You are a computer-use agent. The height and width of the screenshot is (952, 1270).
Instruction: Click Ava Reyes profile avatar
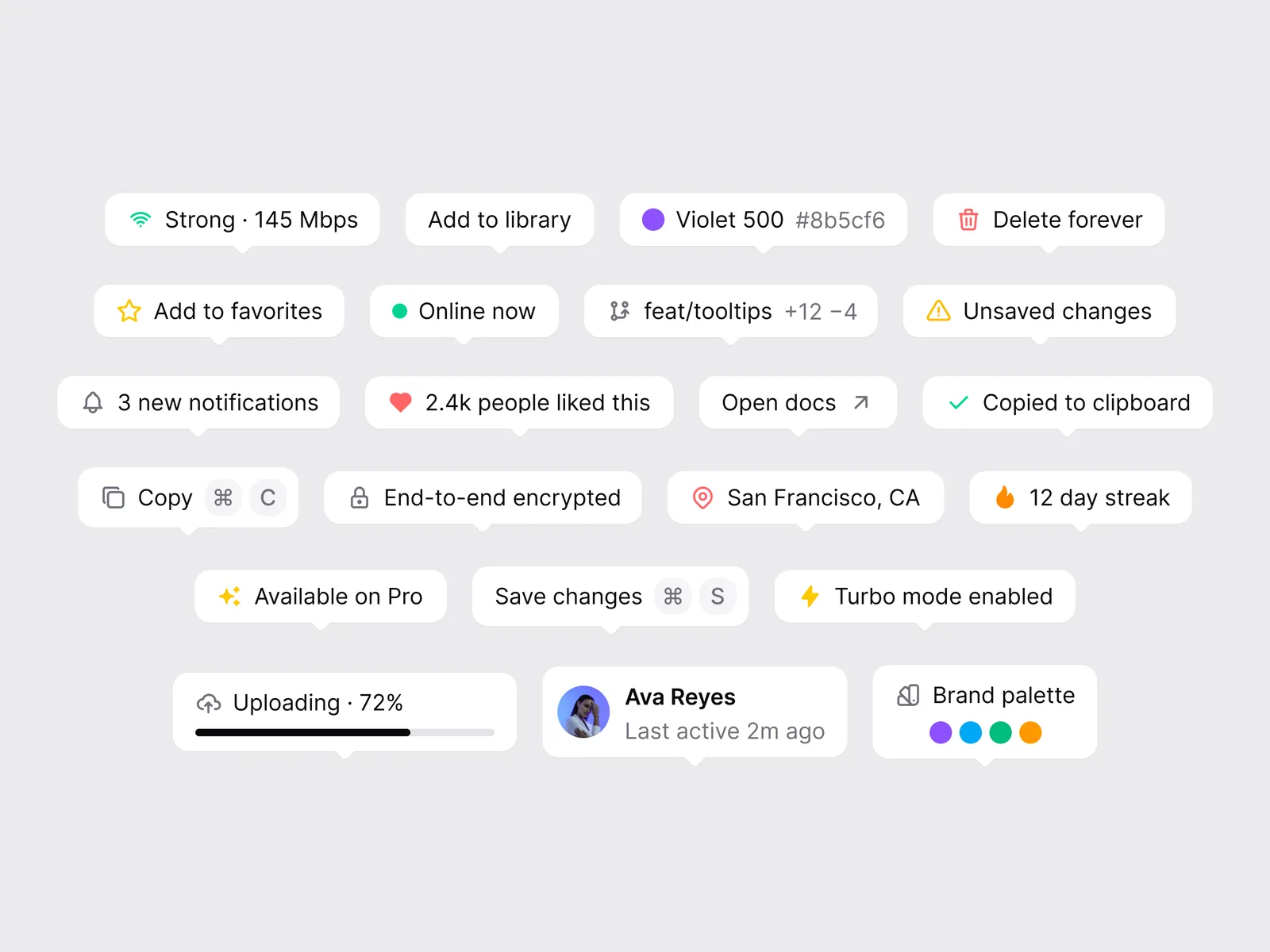(x=583, y=712)
